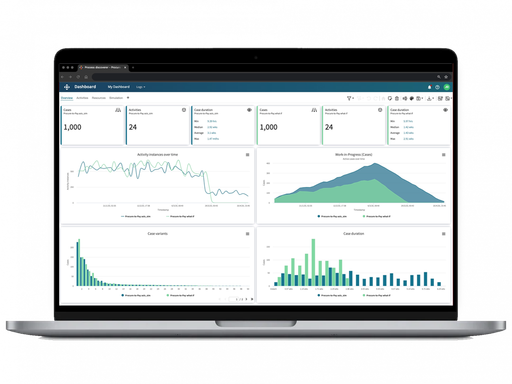Click the address bar zoom magnifier icon
The height and width of the screenshot is (384, 512).
439,77
